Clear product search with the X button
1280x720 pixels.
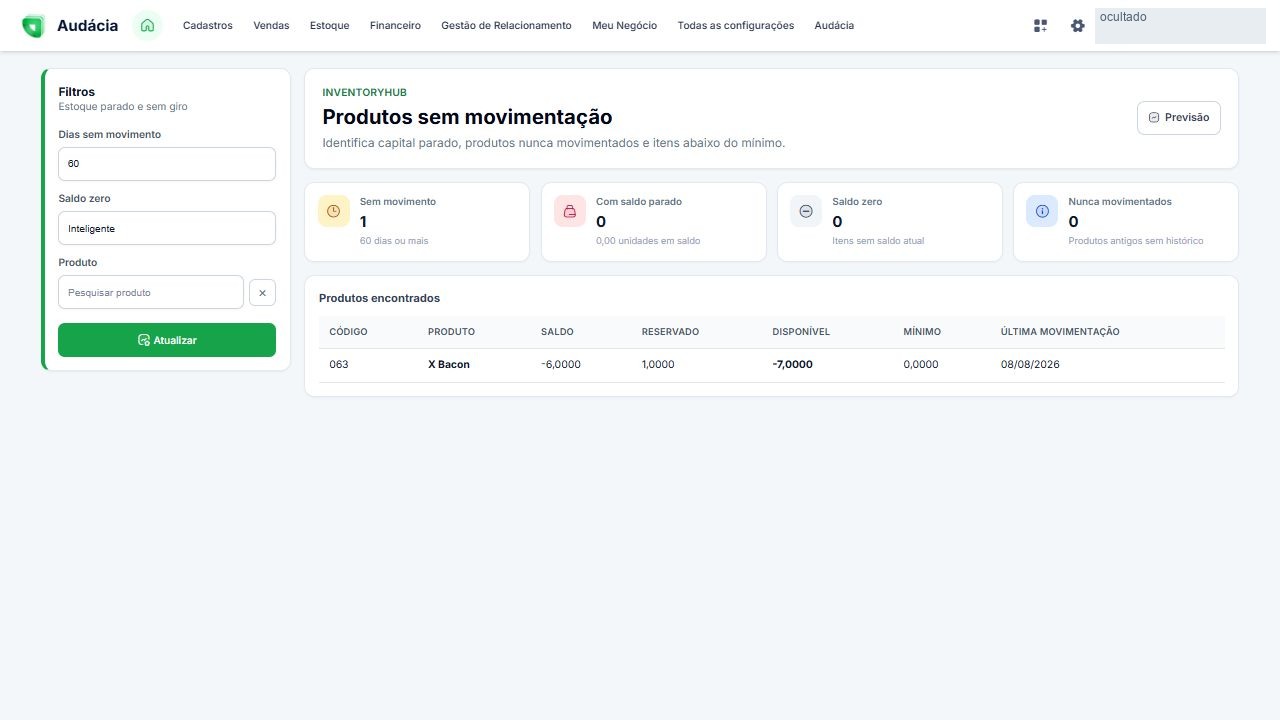click(262, 293)
